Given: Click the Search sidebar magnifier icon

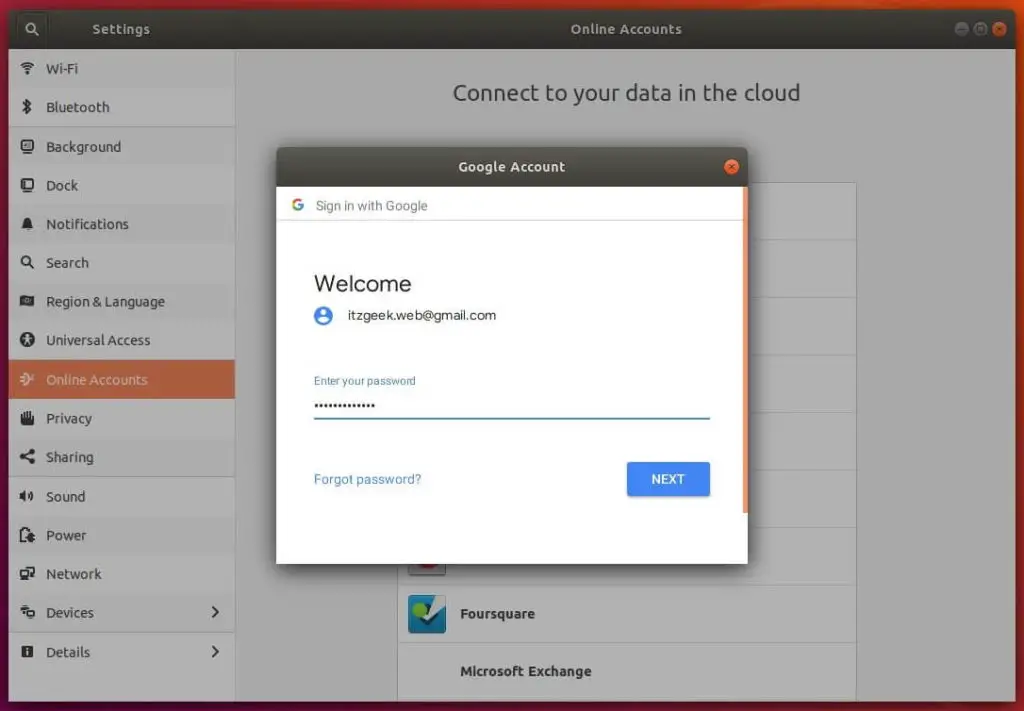Looking at the screenshot, I should point(27,262).
